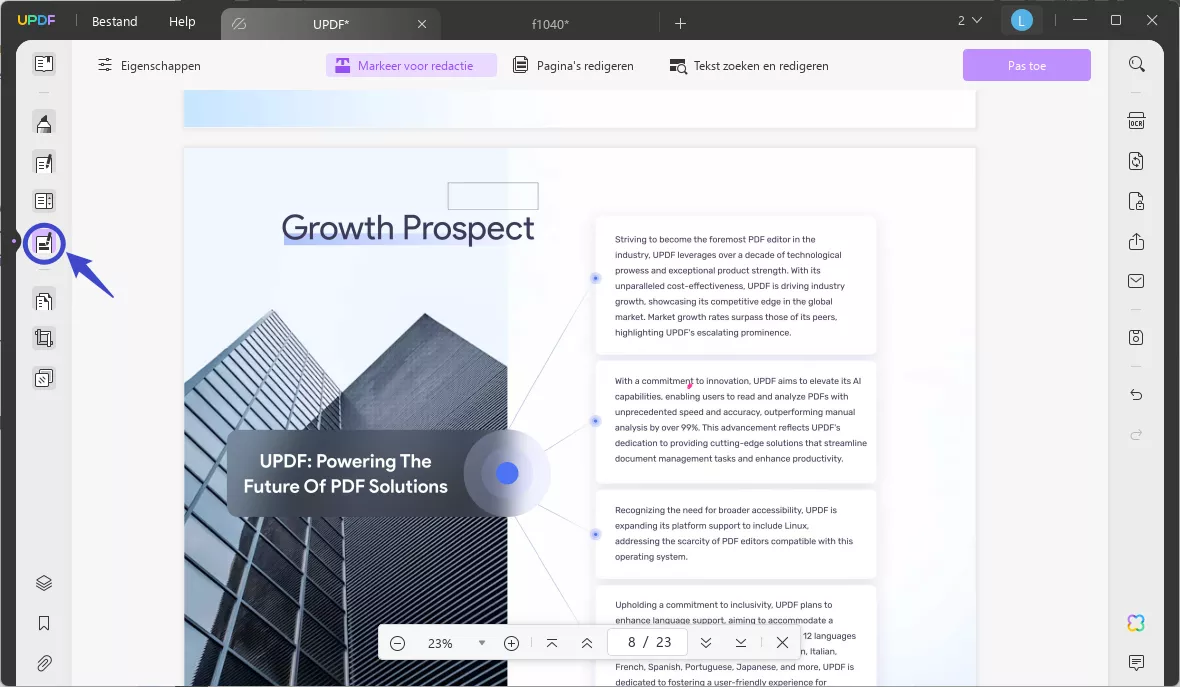Select Markeer voor redactie
This screenshot has width=1180, height=687.
pos(411,65)
